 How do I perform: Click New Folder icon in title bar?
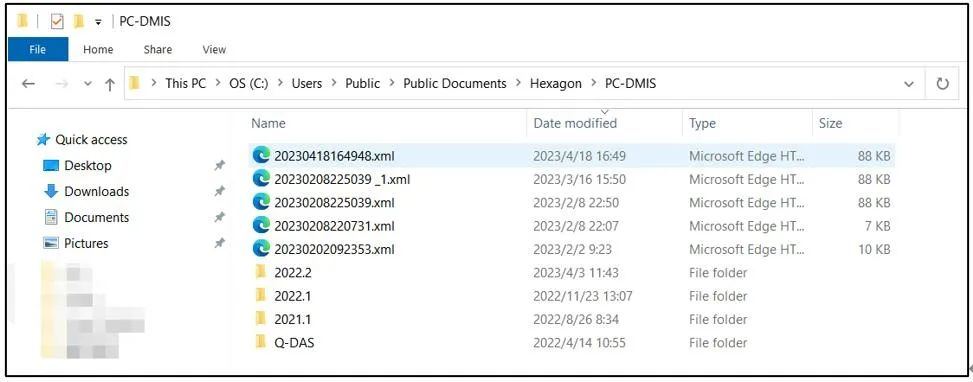click(78, 22)
